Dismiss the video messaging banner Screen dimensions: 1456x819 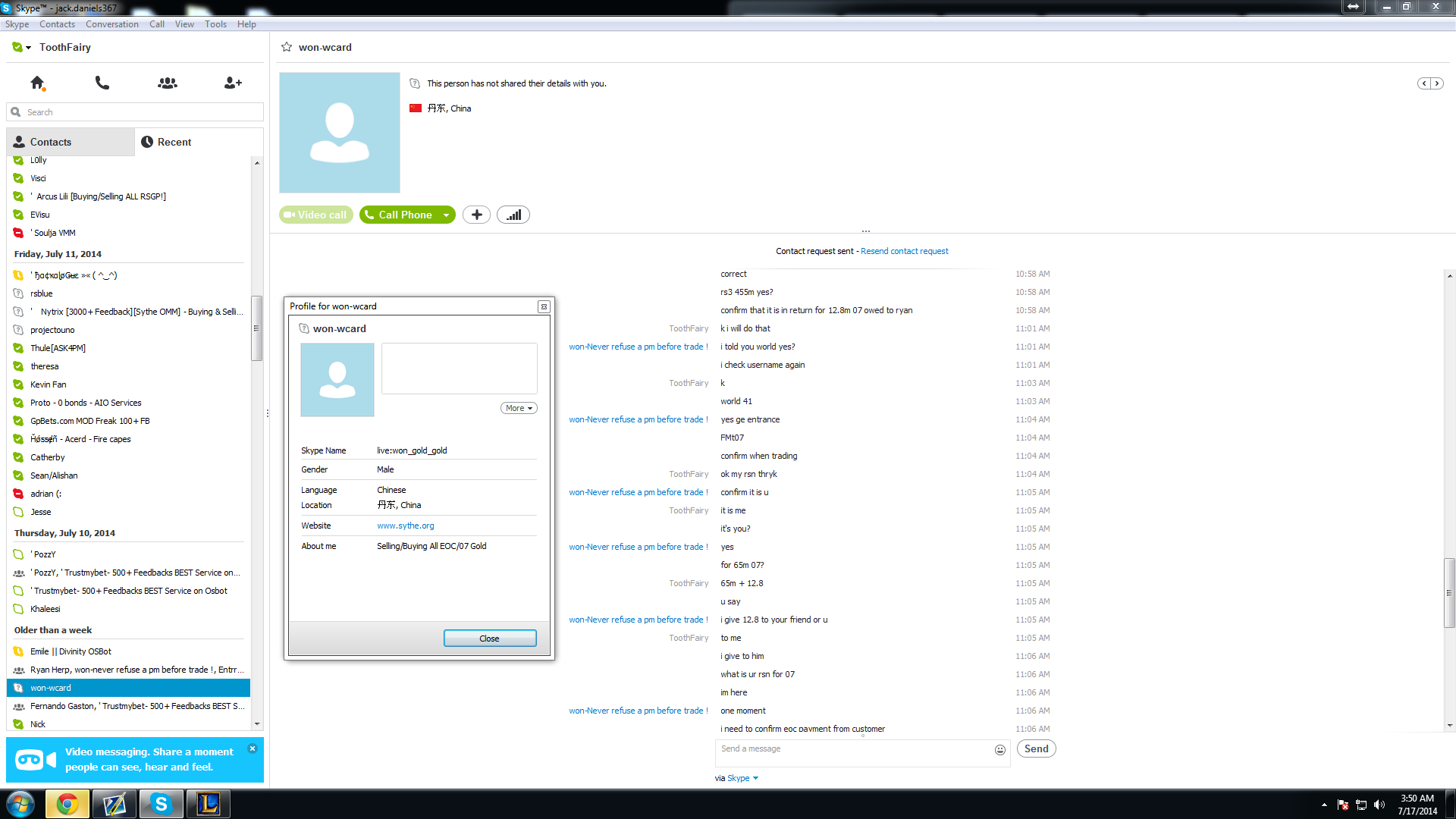click(253, 748)
